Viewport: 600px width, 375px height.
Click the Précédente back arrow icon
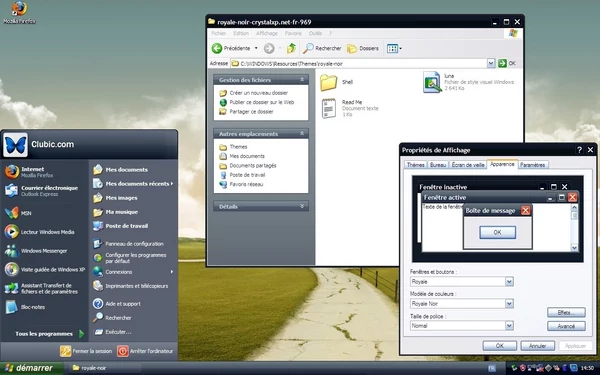tap(217, 48)
